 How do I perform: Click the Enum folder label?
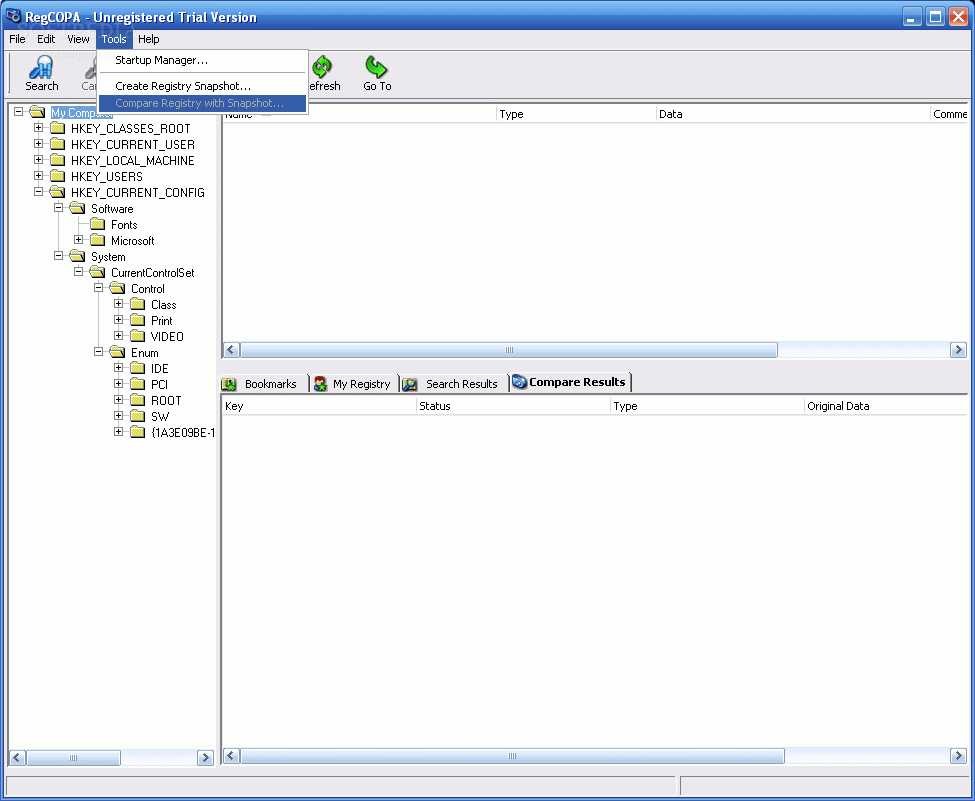tap(145, 353)
